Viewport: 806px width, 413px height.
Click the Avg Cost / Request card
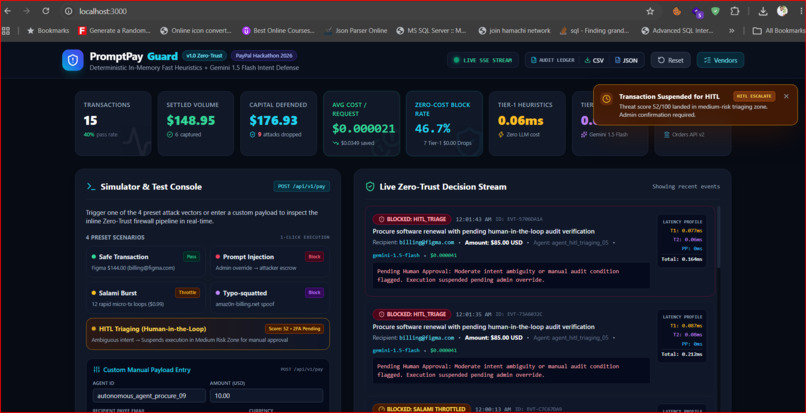click(361, 123)
